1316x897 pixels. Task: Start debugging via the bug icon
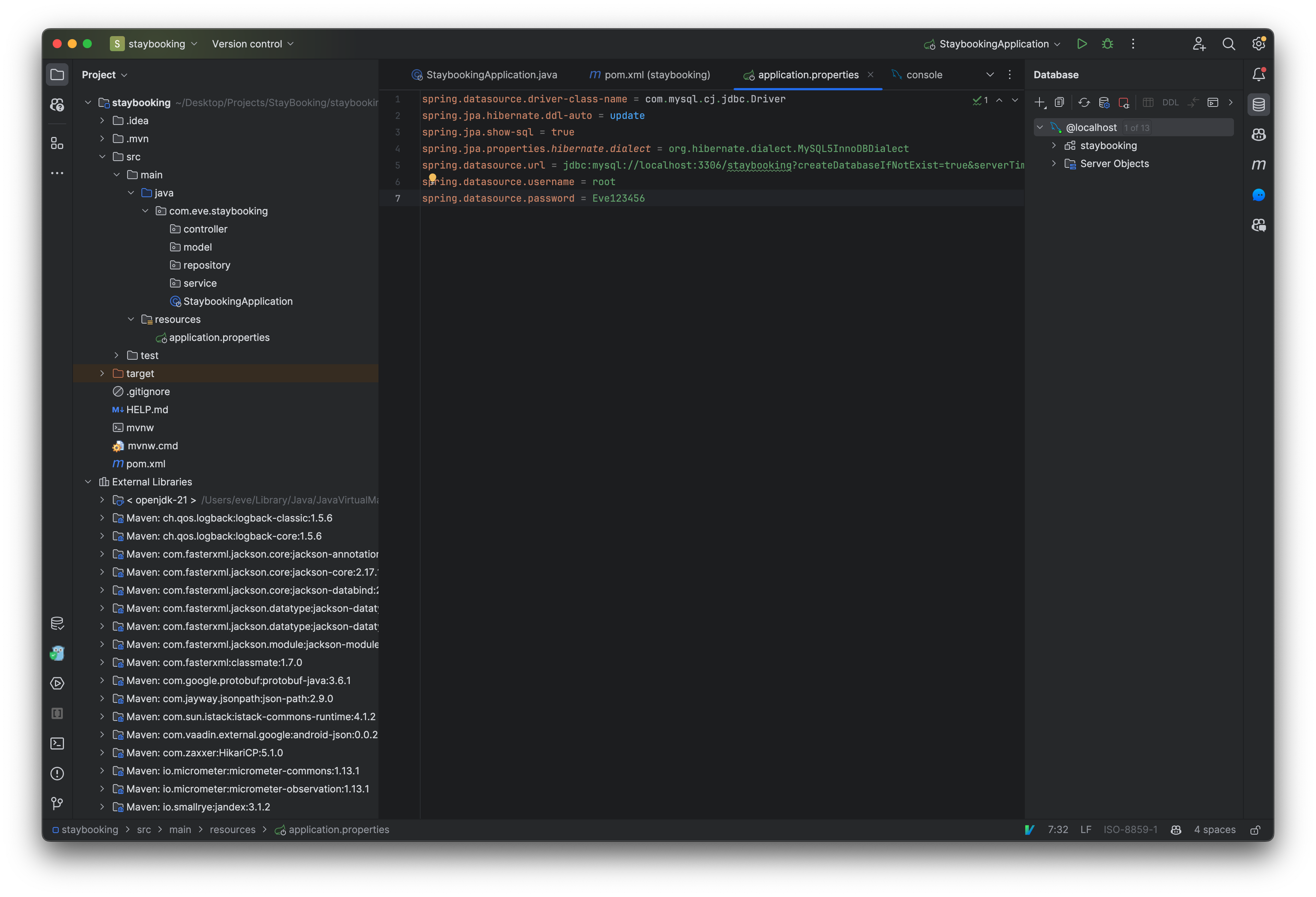tap(1107, 44)
